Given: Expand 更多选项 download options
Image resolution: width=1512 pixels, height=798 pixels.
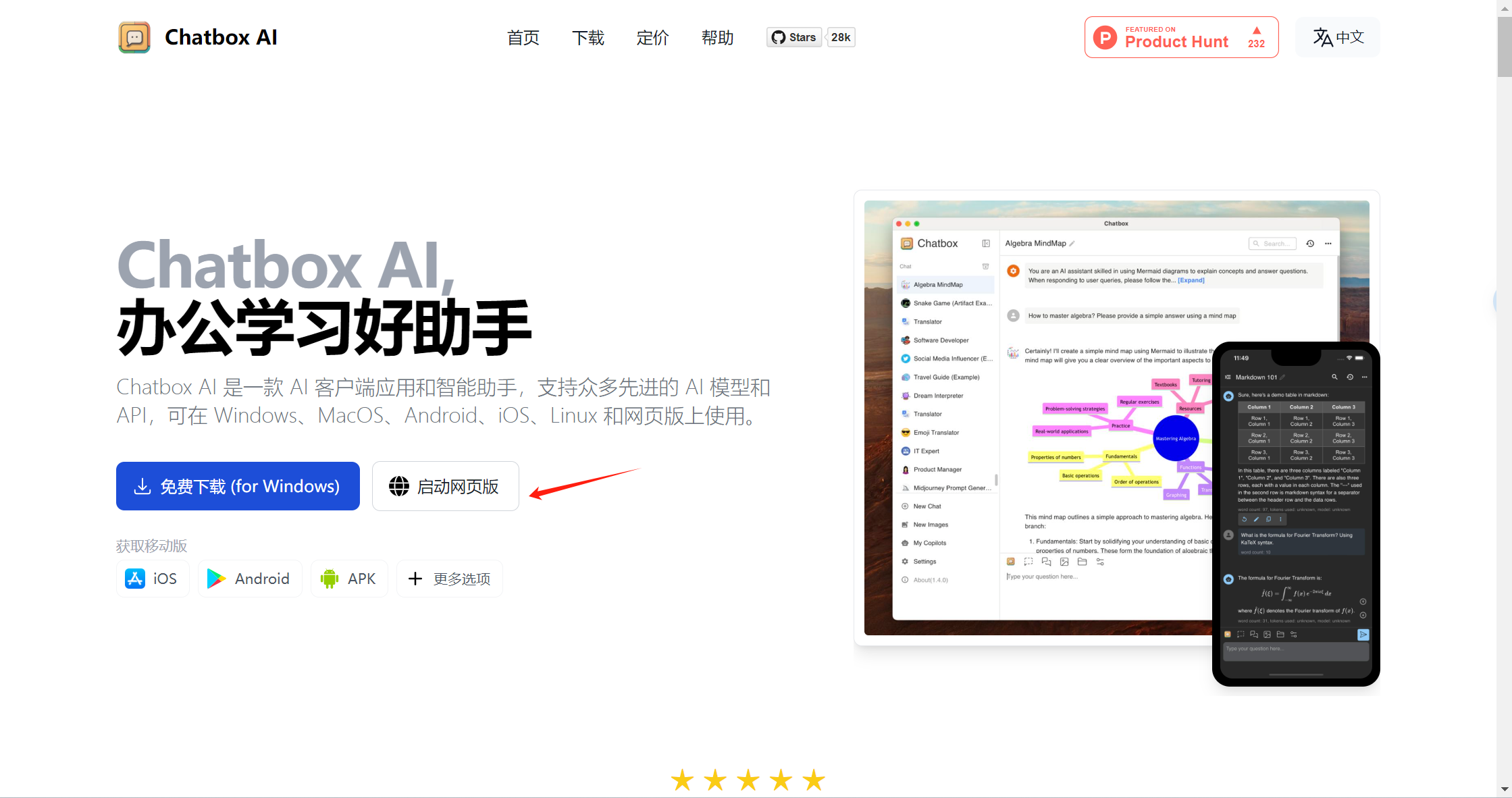Looking at the screenshot, I should point(450,579).
